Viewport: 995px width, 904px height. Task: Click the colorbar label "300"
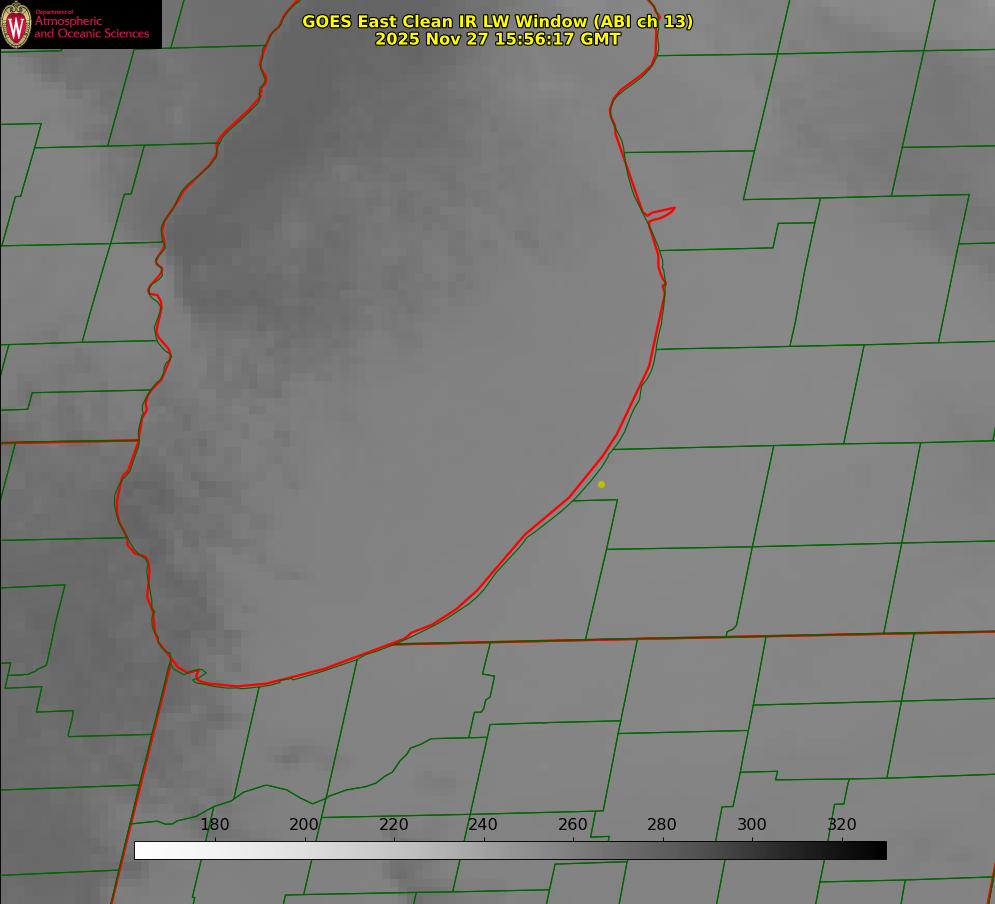point(752,824)
